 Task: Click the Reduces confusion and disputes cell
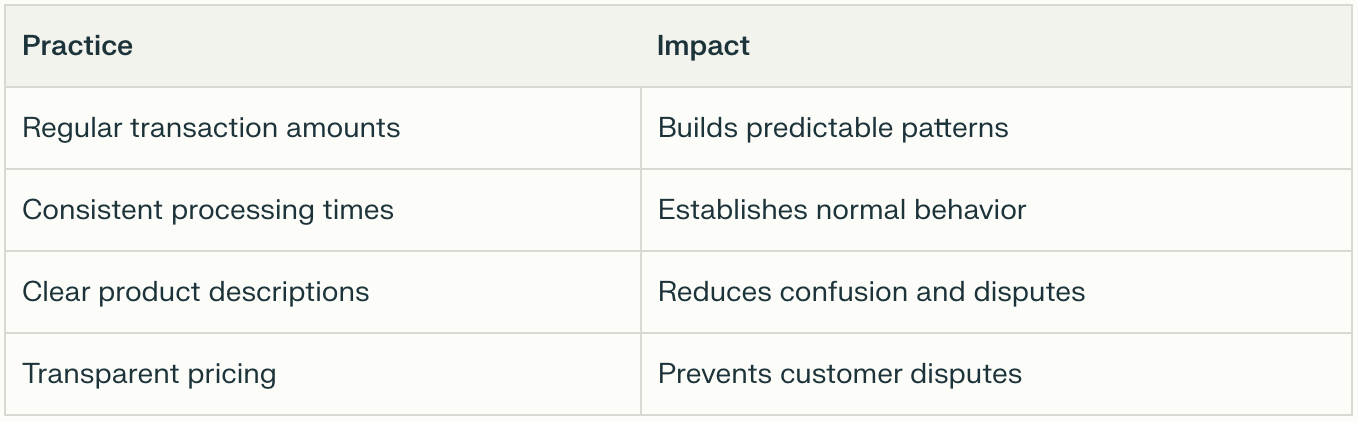click(871, 292)
